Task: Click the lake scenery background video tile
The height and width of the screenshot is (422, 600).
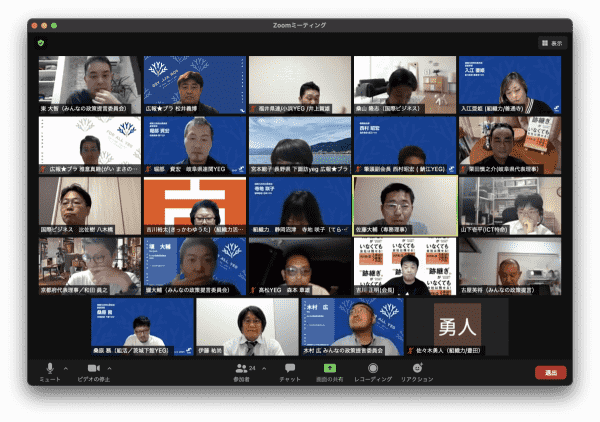Action: click(x=300, y=145)
